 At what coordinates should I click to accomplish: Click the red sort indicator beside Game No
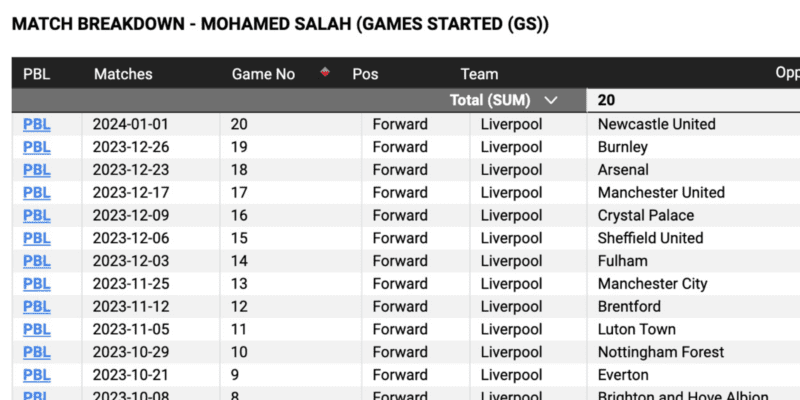coord(325,73)
